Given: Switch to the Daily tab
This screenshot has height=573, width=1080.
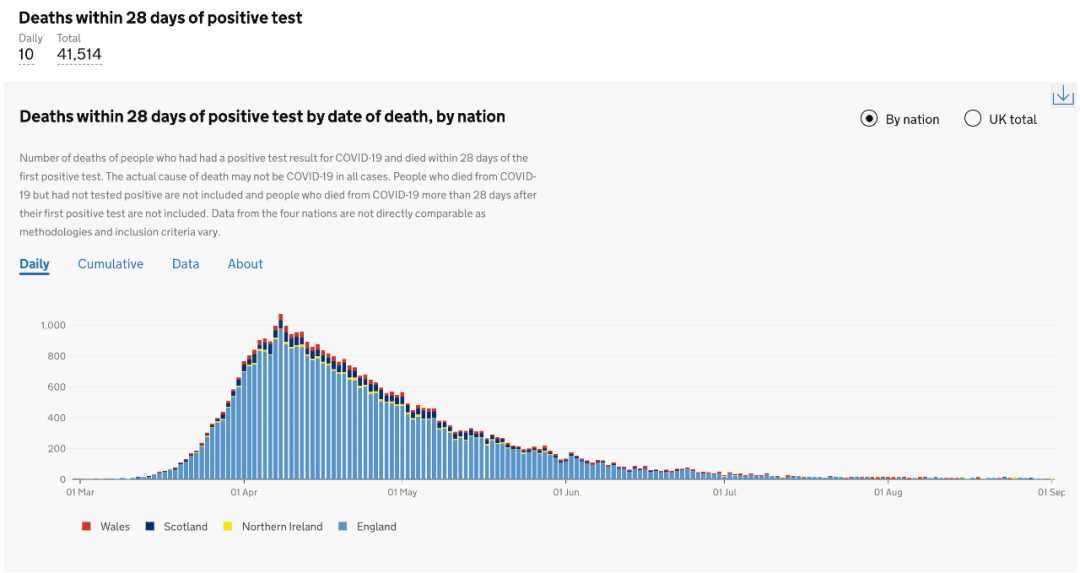Looking at the screenshot, I should [34, 264].
